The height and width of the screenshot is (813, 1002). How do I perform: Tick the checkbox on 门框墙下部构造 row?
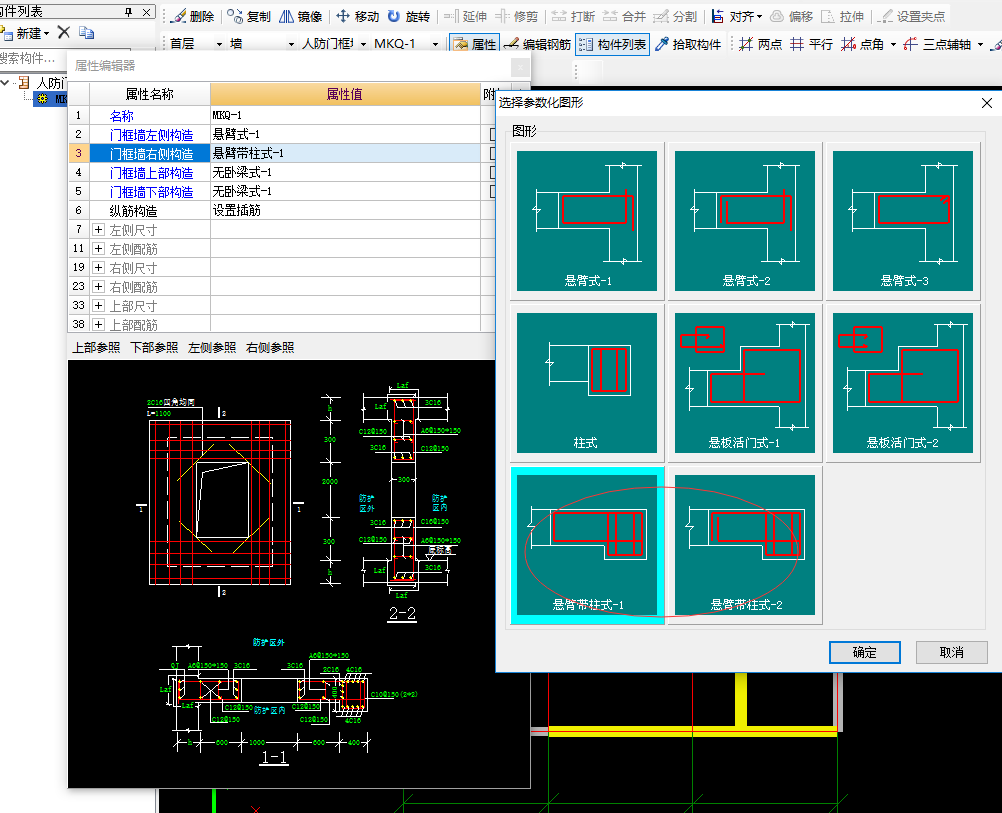tap(493, 191)
